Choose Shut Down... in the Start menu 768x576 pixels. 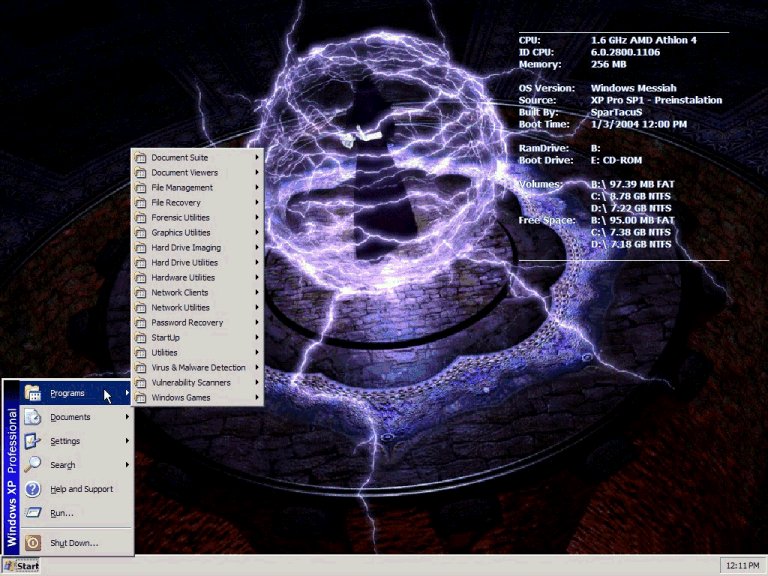(x=76, y=543)
